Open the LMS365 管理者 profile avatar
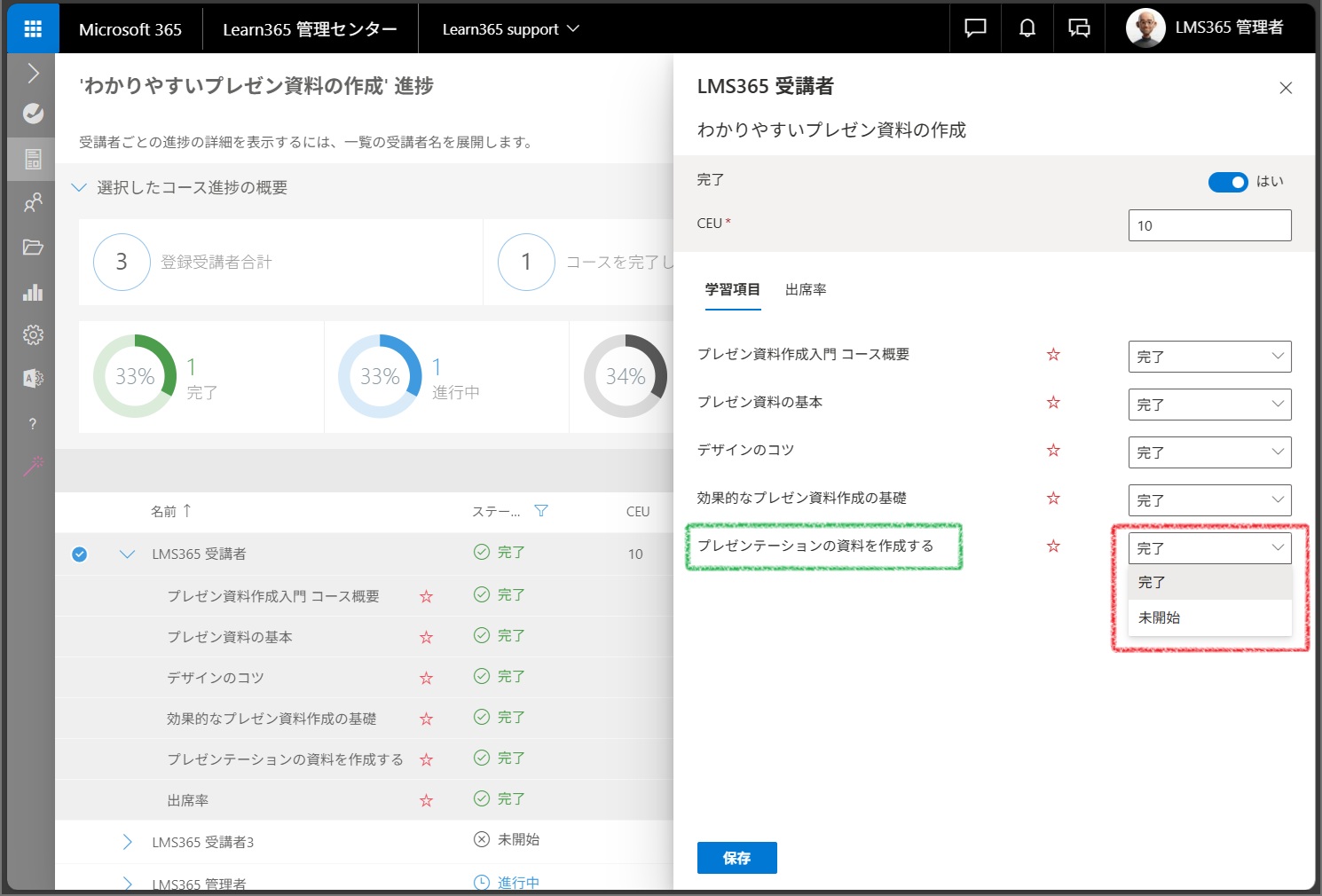This screenshot has height=896, width=1322. (x=1145, y=28)
